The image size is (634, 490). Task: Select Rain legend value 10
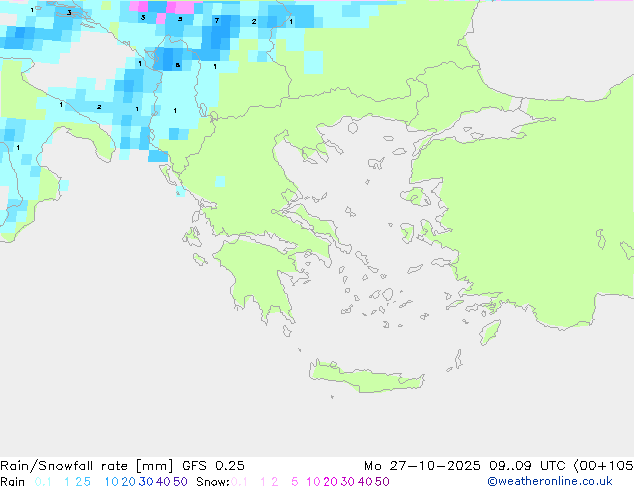(111, 482)
